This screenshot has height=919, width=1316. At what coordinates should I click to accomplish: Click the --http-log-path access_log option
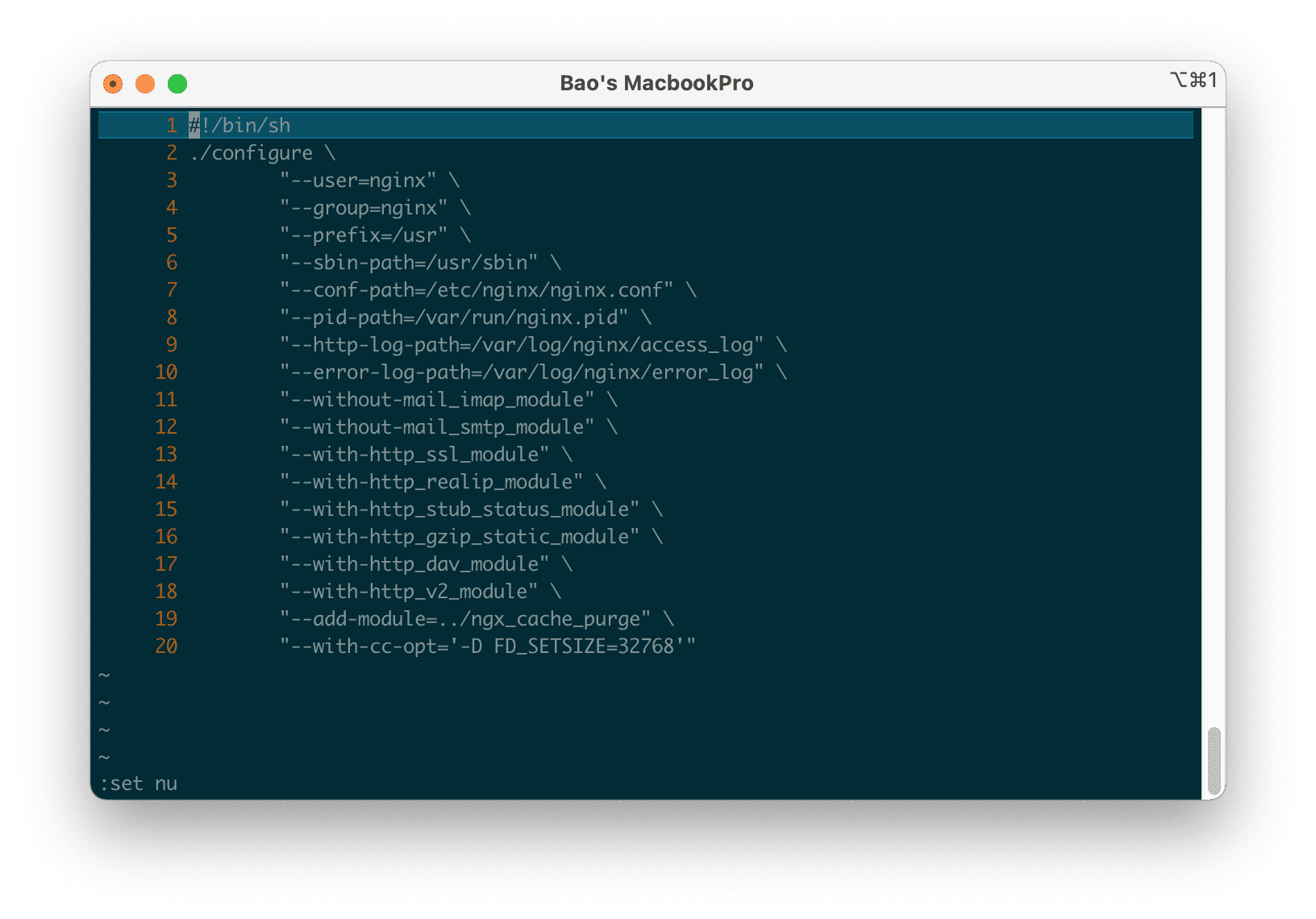[522, 345]
